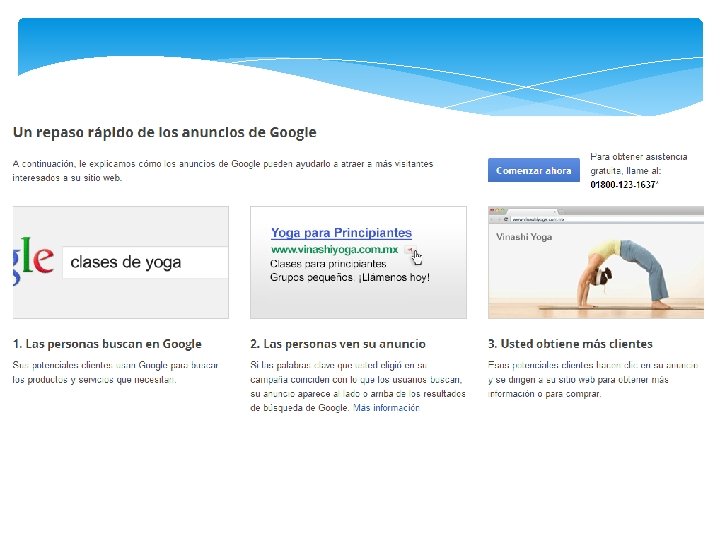This screenshot has height=540, width=720.
Task: Click the Vinashi Yoga site title text
Action: coord(524,237)
